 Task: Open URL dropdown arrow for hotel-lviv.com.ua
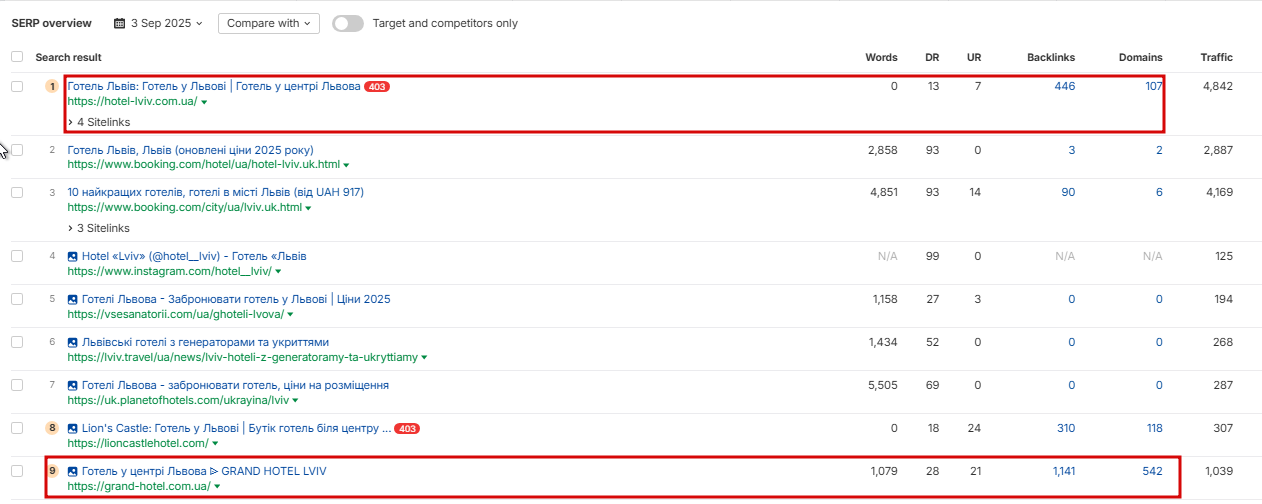[x=204, y=103]
